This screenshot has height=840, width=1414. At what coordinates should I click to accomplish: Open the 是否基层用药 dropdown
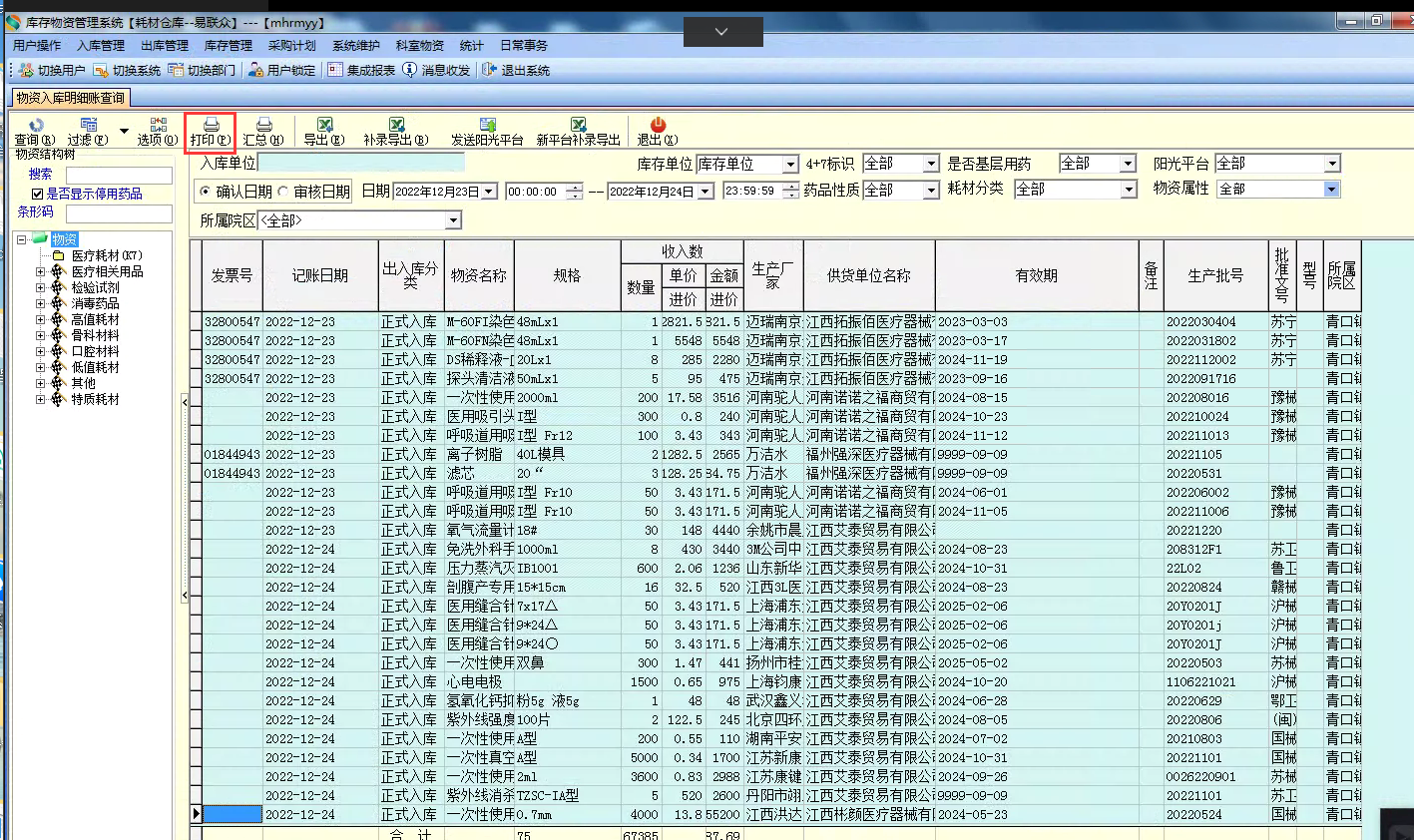(x=1128, y=164)
